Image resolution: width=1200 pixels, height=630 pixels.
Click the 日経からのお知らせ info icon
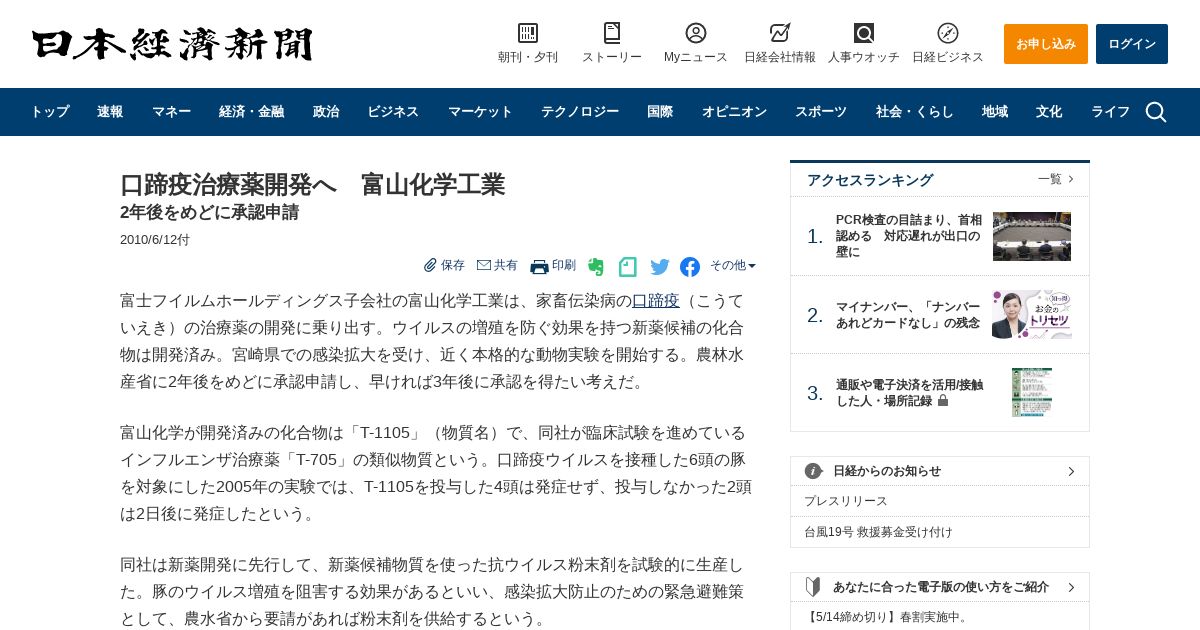[813, 471]
